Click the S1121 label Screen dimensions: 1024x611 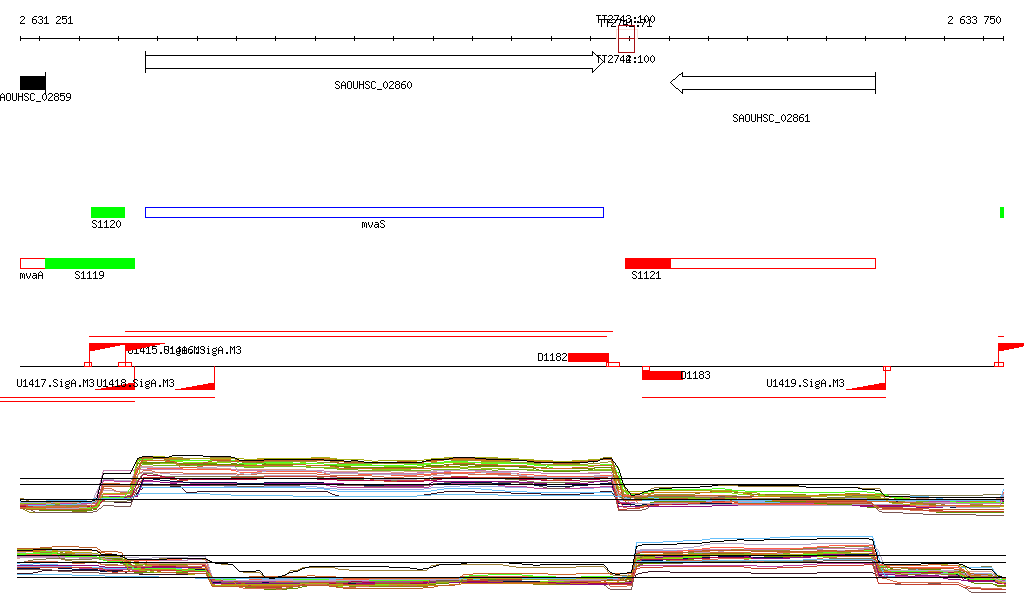(x=647, y=275)
